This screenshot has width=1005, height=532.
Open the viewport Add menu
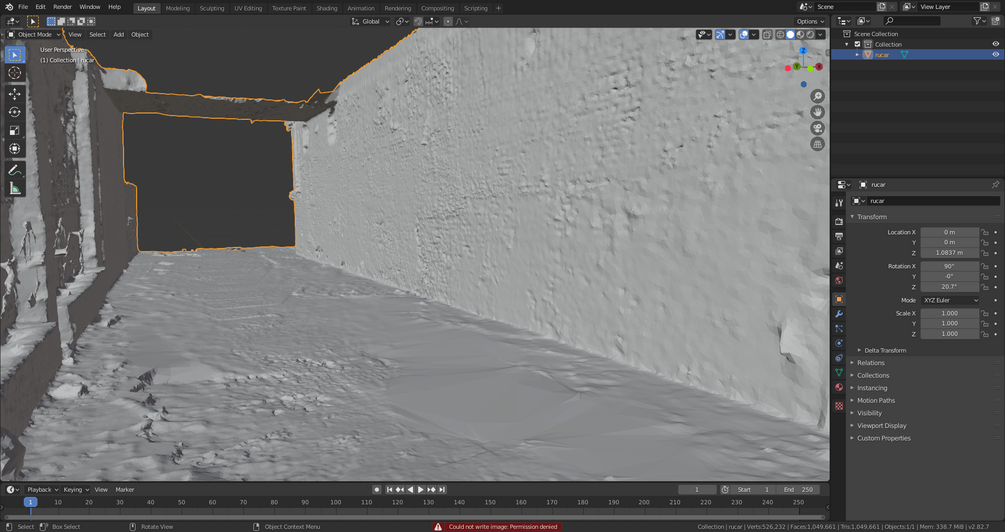click(x=119, y=35)
